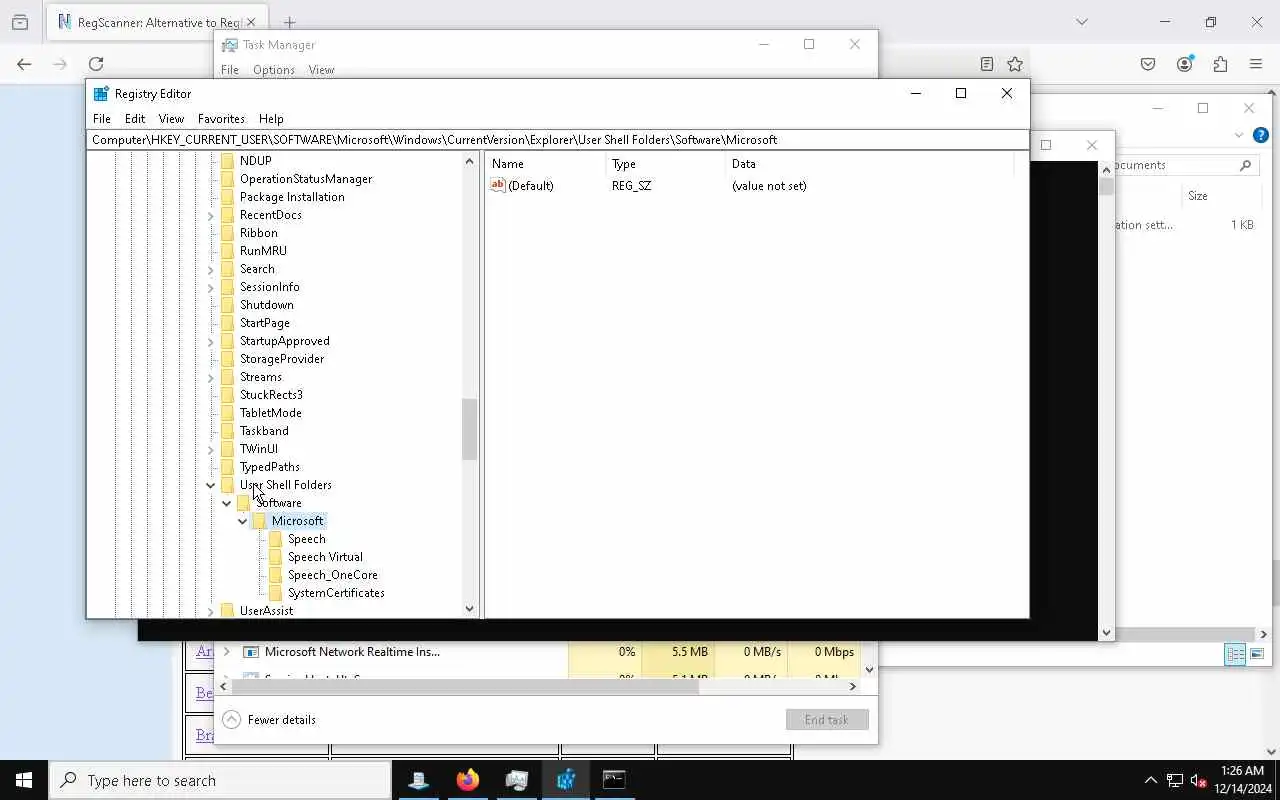Select the Speech Virtual folder icon
Viewport: 1280px width, 800px height.
tap(275, 557)
